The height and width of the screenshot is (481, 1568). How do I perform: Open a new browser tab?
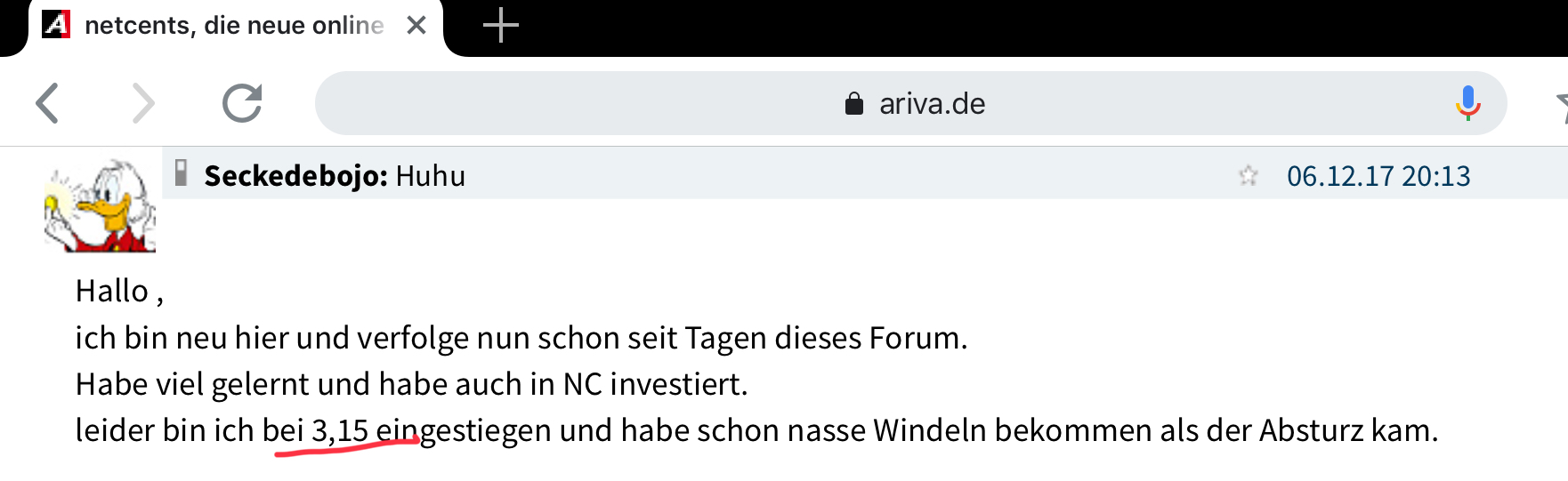point(500,25)
